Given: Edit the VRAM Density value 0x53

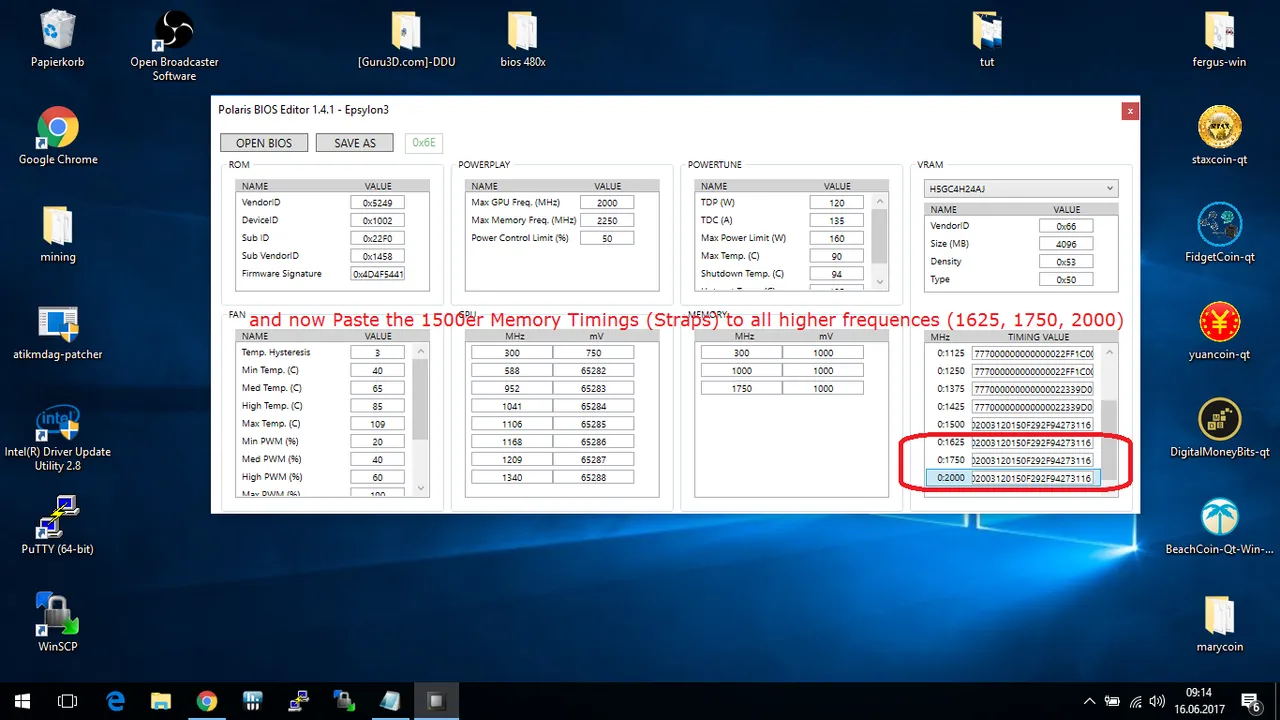Looking at the screenshot, I should [x=1066, y=262].
